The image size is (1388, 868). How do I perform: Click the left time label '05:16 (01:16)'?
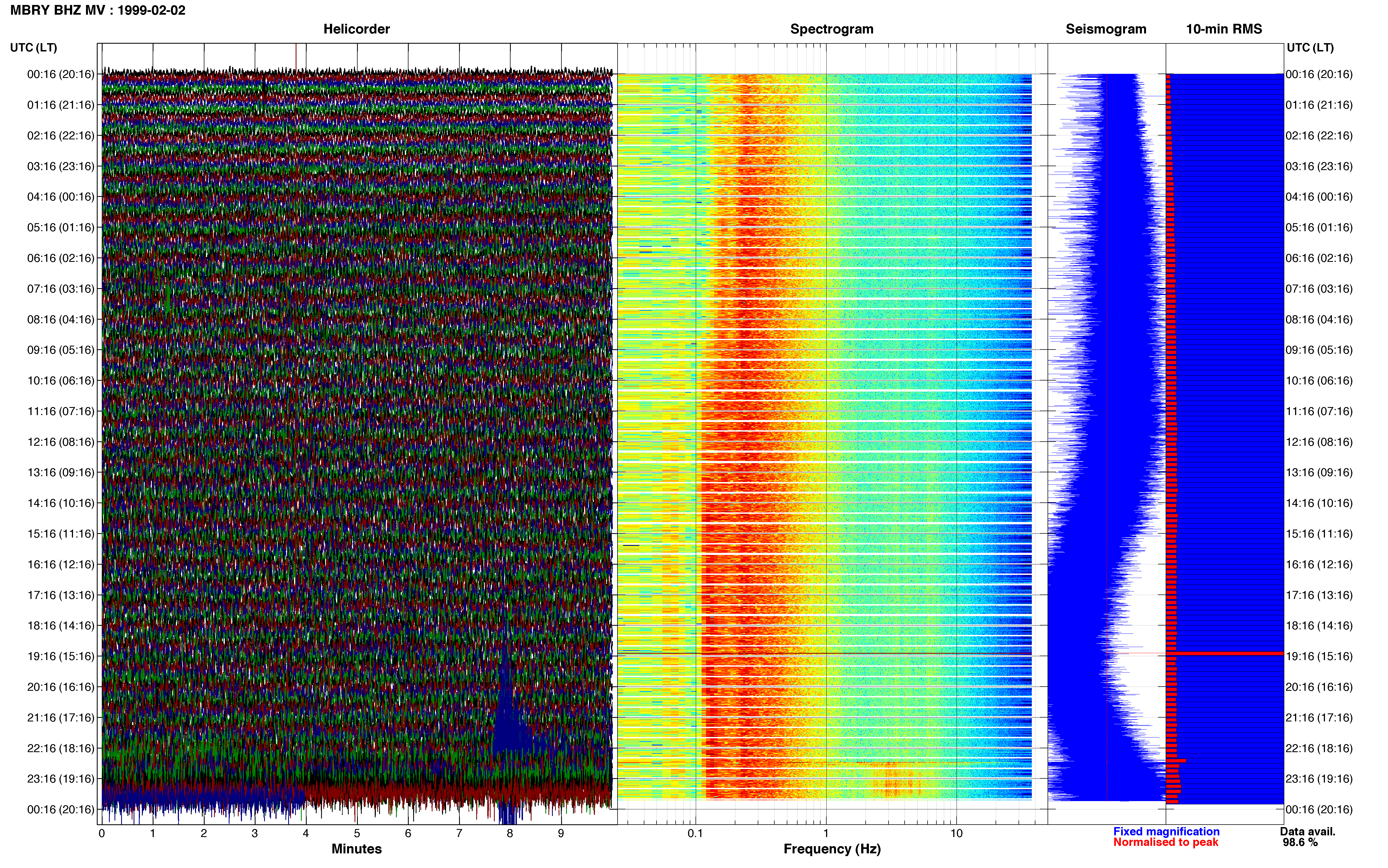(60, 227)
